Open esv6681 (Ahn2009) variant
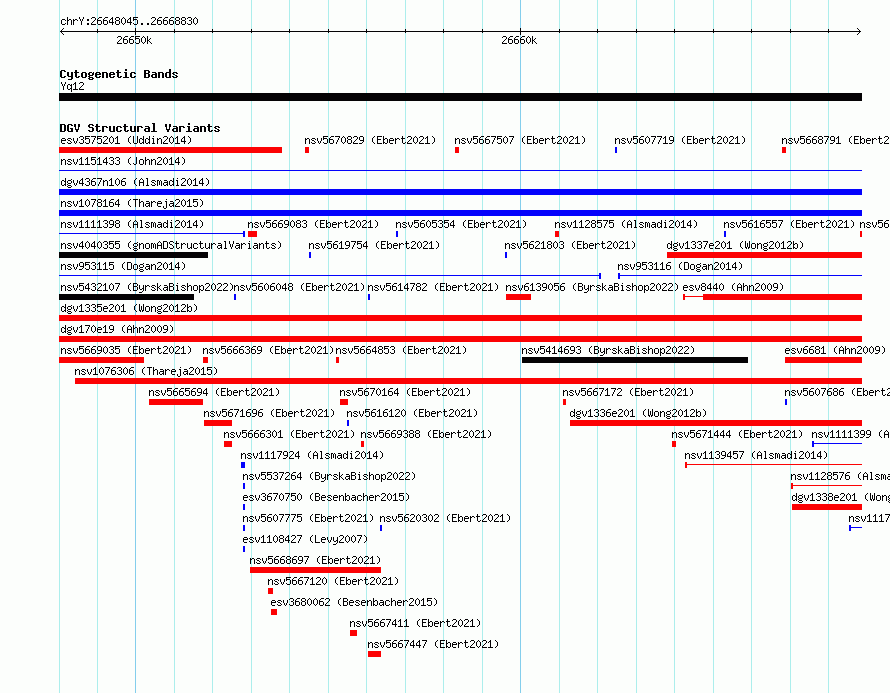 click(x=835, y=350)
